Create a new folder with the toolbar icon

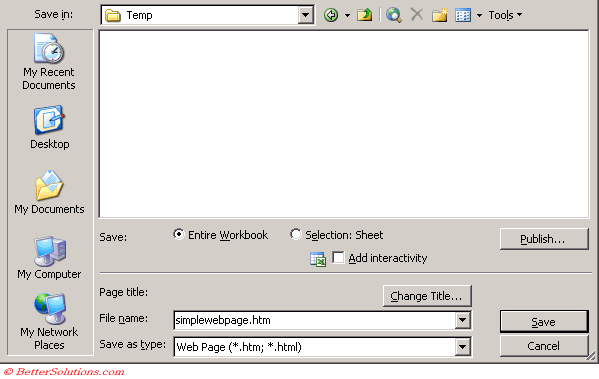440,15
